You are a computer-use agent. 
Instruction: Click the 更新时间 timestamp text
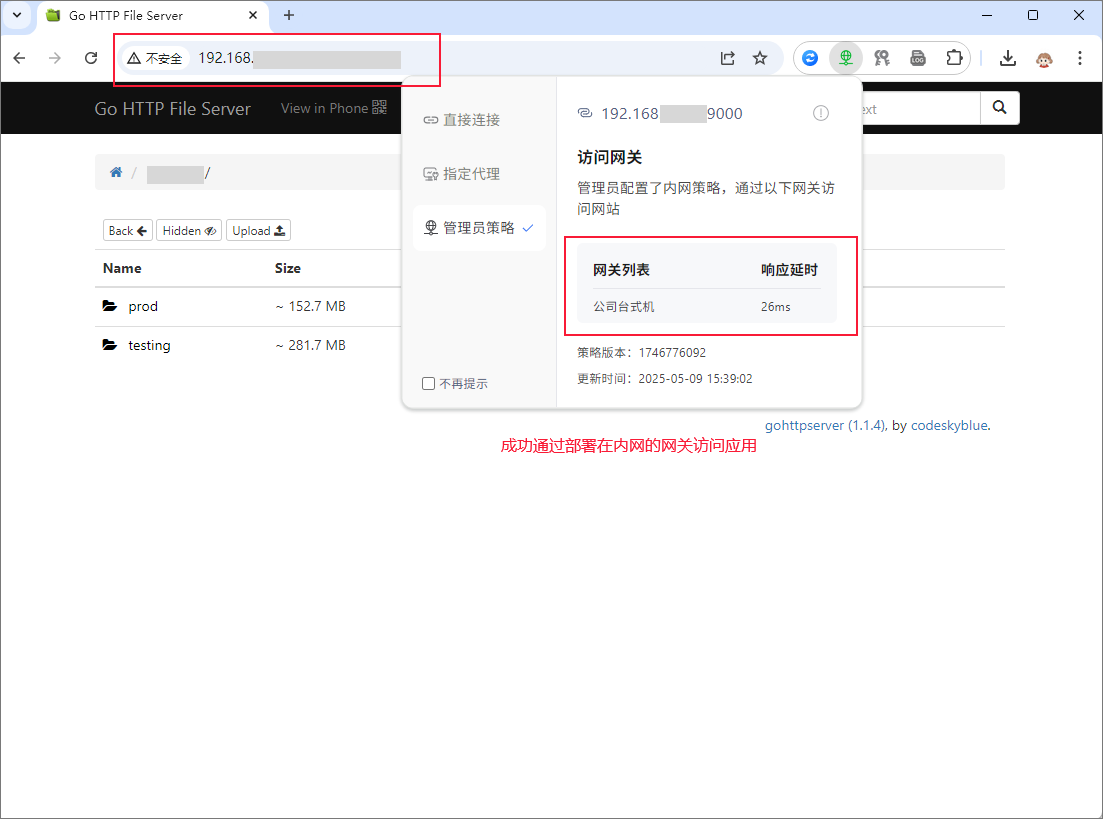(695, 379)
